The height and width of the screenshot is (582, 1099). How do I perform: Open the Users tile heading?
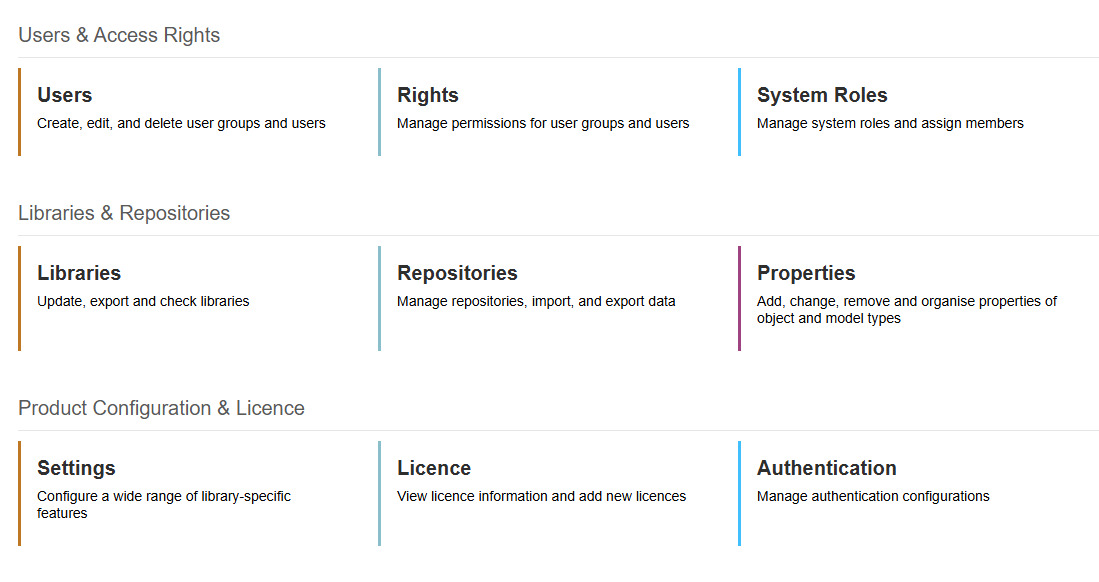[x=65, y=95]
